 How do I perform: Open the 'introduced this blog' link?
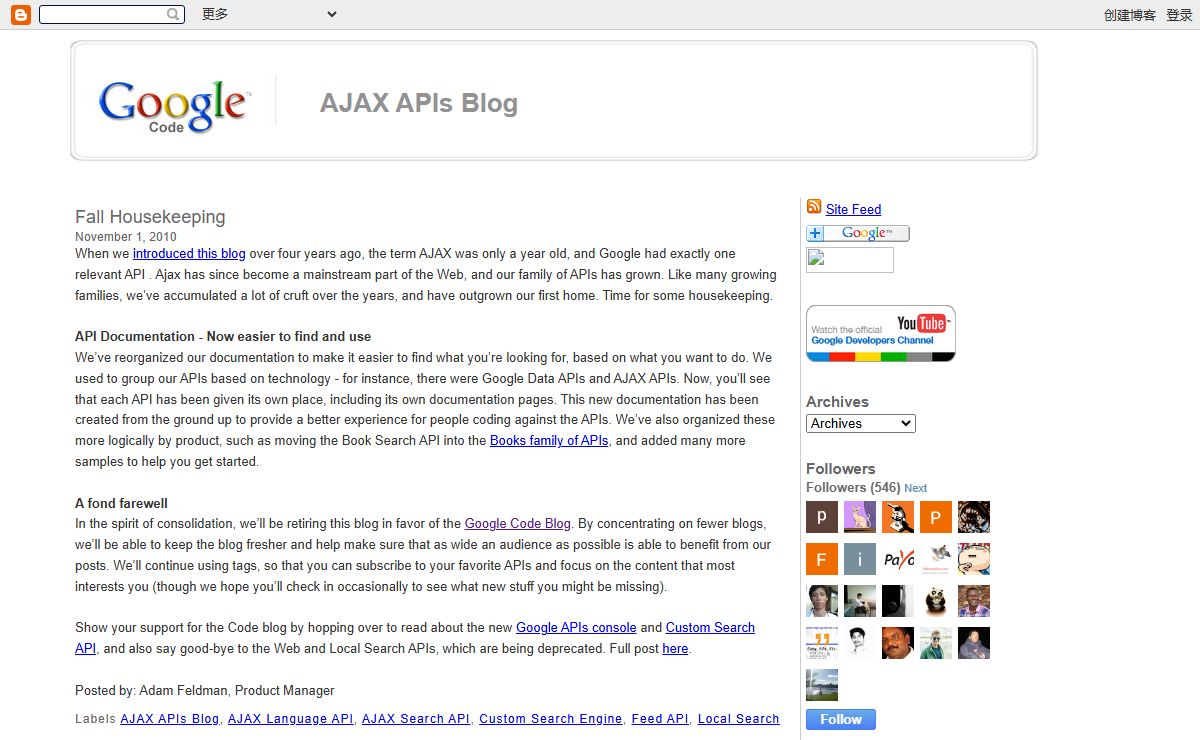click(x=189, y=254)
